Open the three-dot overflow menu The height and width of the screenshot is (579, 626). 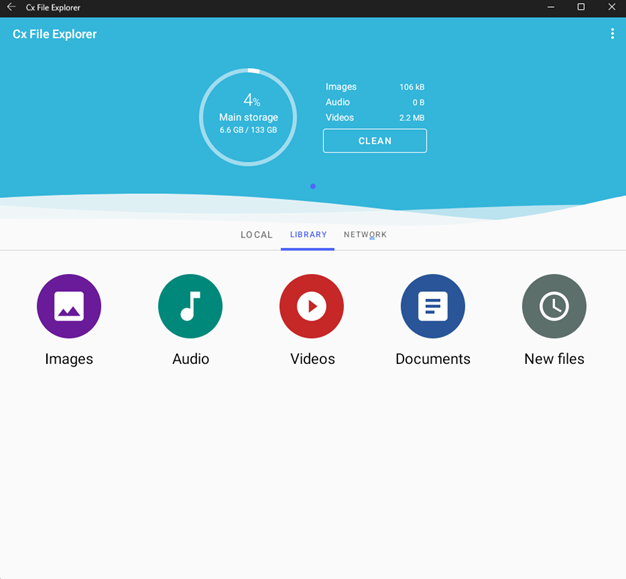click(x=612, y=34)
